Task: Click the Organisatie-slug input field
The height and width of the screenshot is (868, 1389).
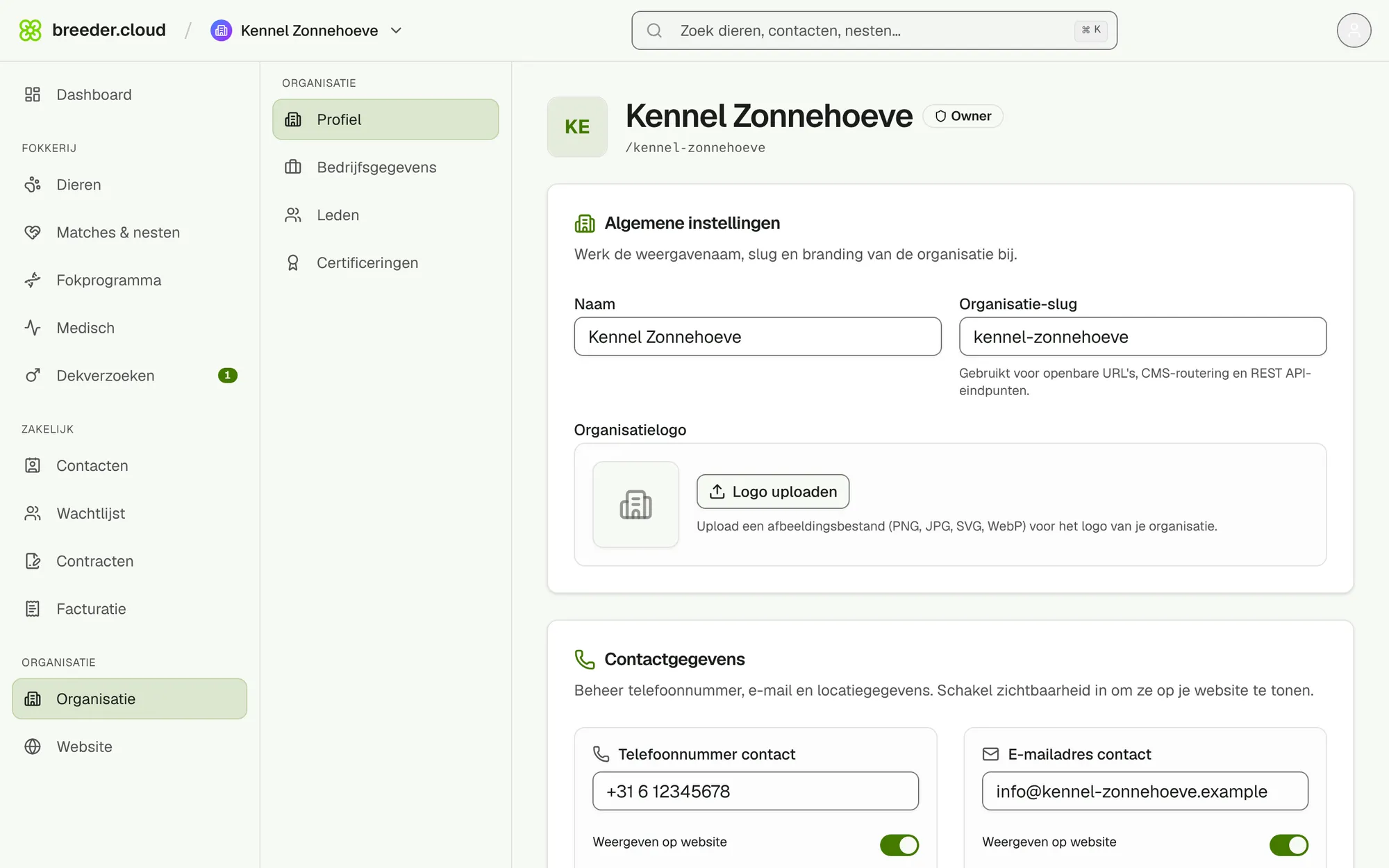Action: [1142, 337]
